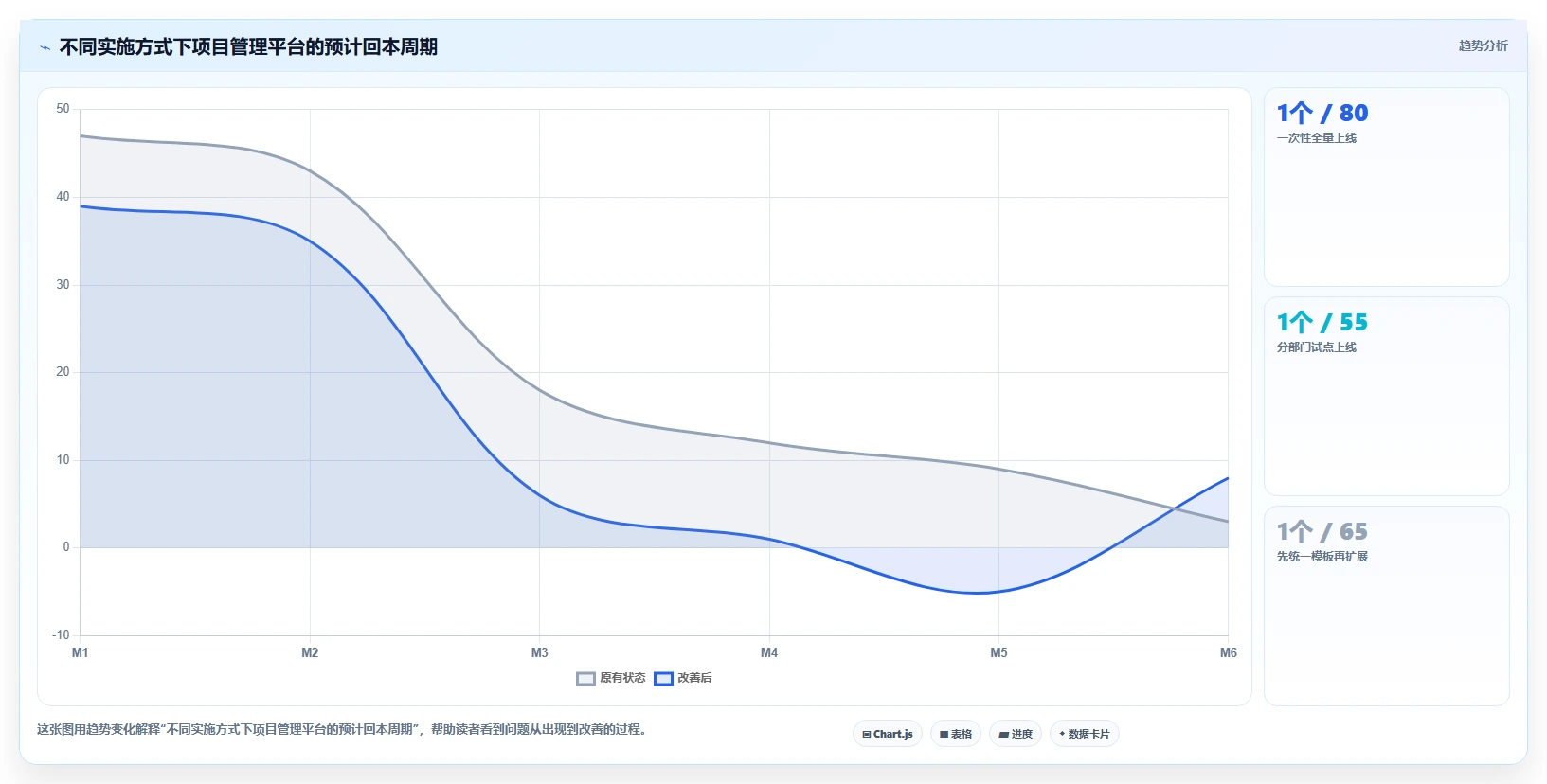Toggle the 改善后 legend series
Viewport: 1547px width, 784px height.
click(683, 678)
